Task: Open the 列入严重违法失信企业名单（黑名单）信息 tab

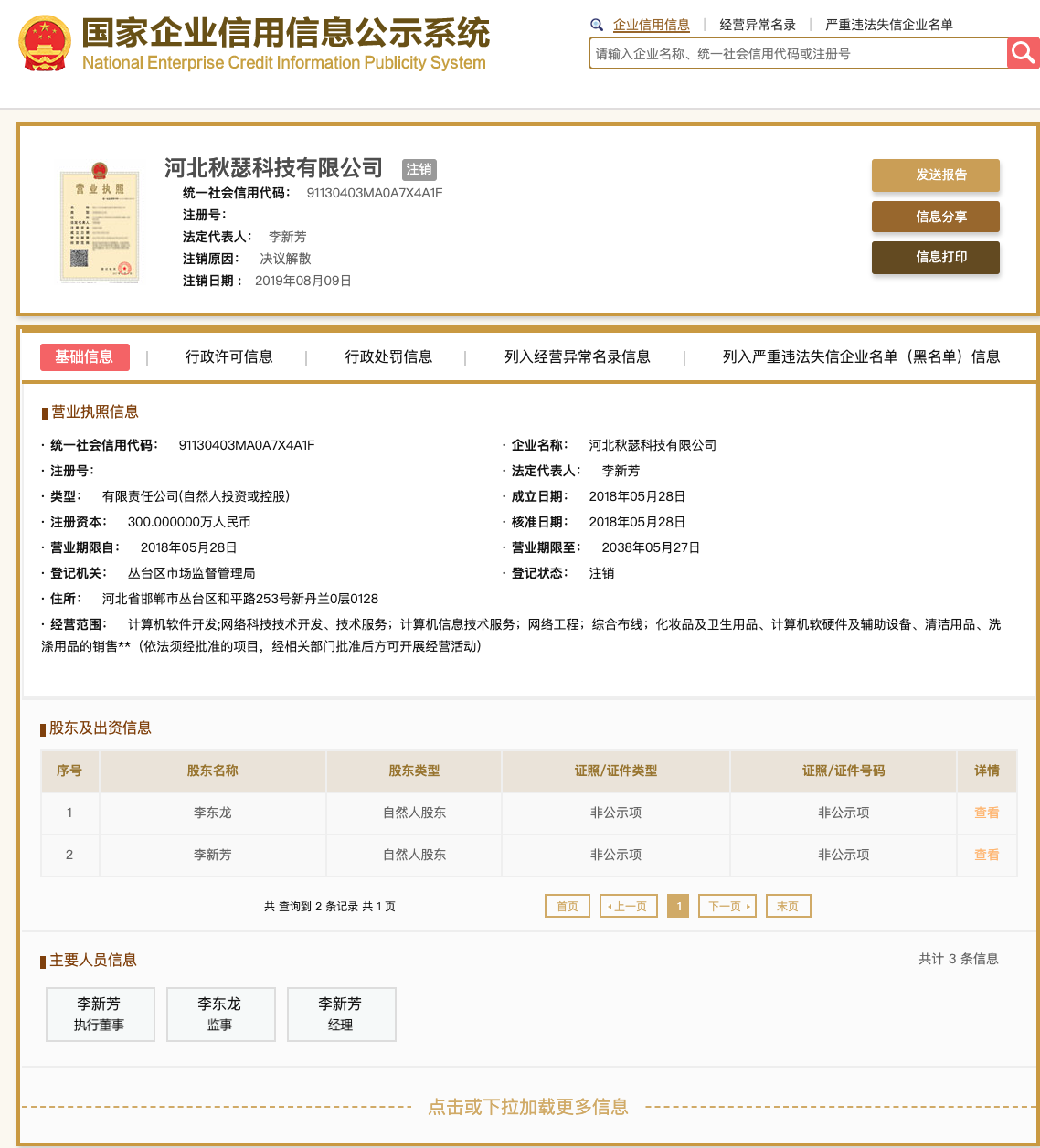Action: [x=861, y=356]
